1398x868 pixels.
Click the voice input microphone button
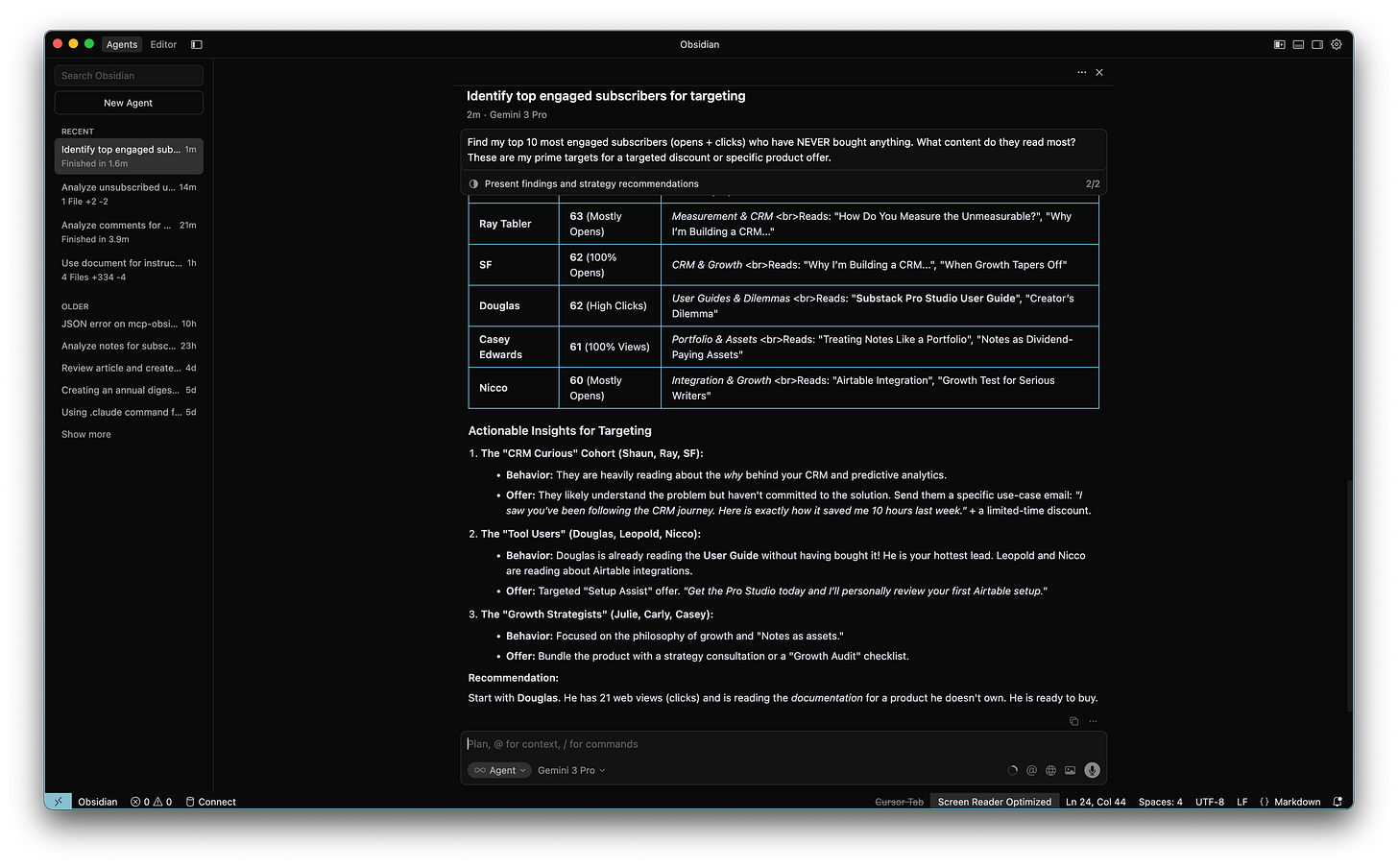pos(1092,770)
